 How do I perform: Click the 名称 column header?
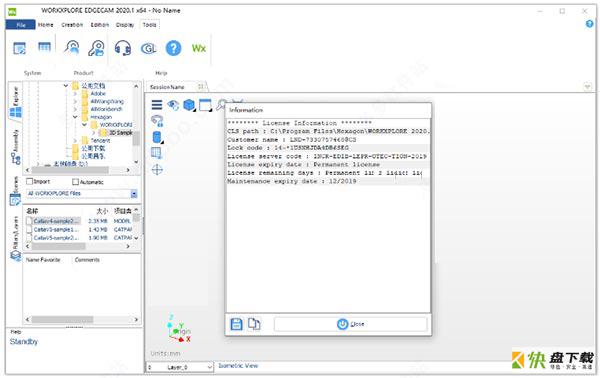click(33, 211)
